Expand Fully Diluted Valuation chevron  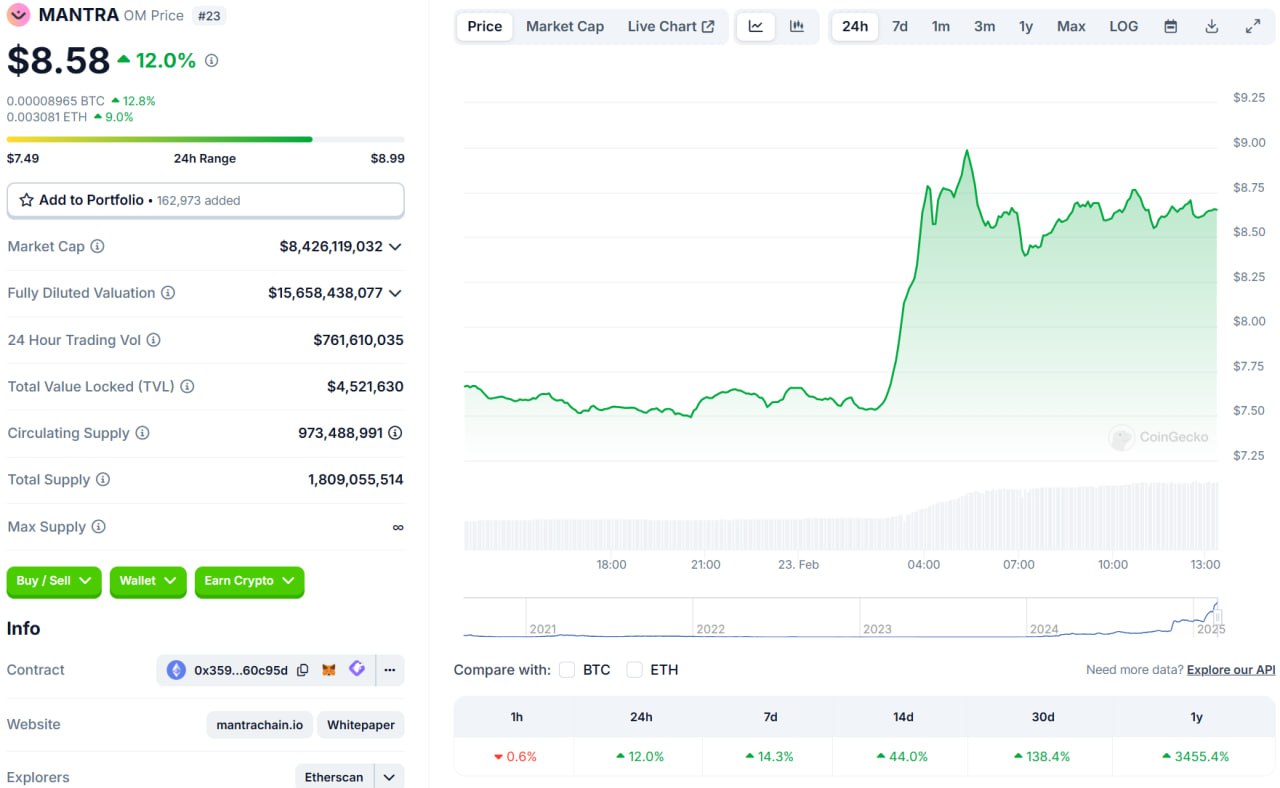(x=395, y=293)
